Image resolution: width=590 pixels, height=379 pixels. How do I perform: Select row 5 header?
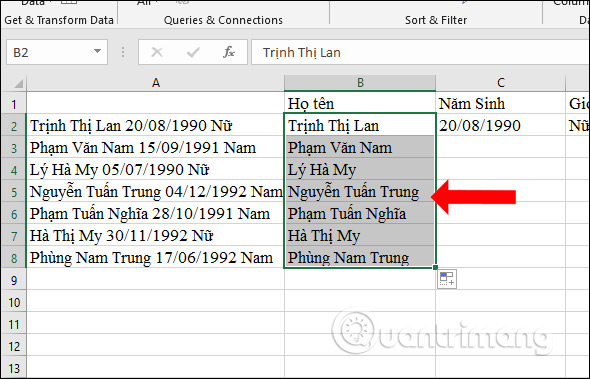coord(14,192)
